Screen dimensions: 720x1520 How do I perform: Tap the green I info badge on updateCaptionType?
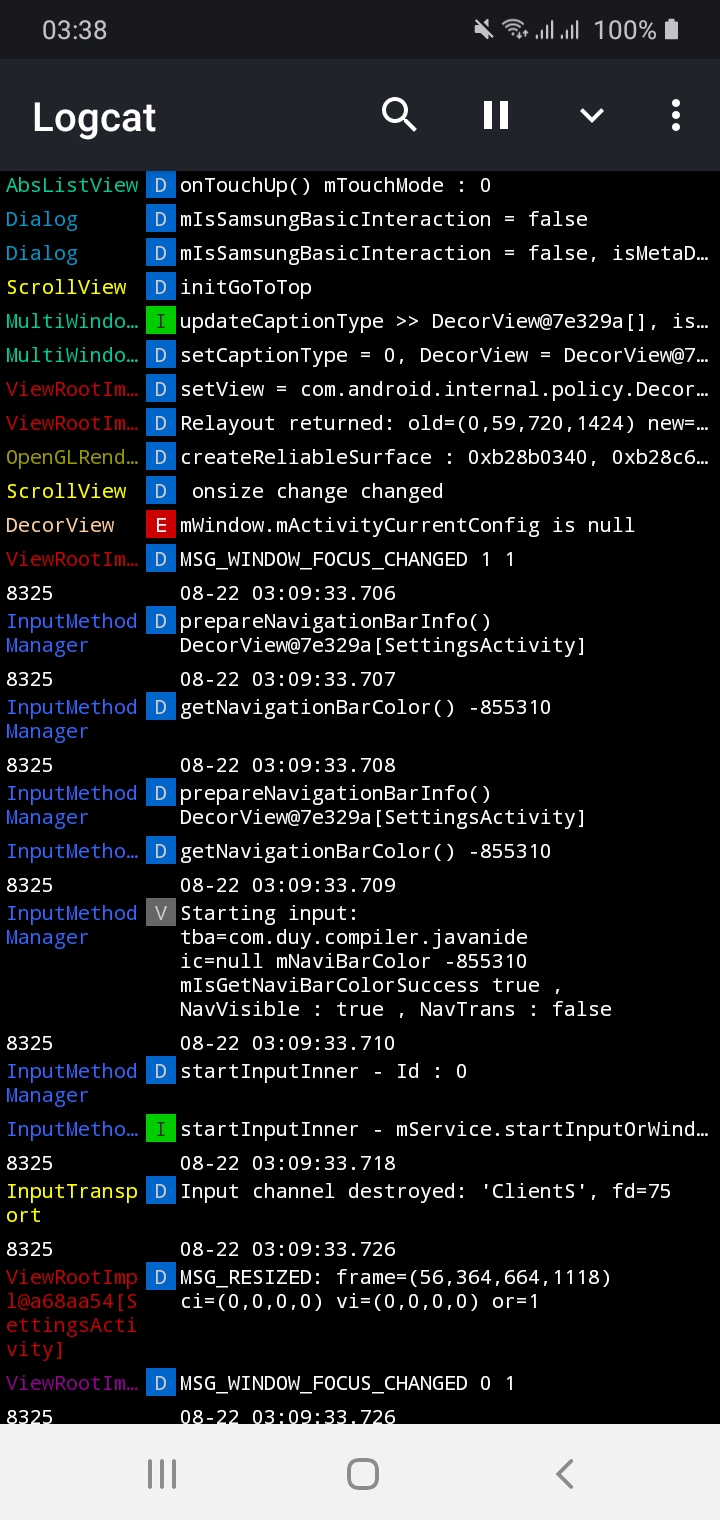coord(160,320)
